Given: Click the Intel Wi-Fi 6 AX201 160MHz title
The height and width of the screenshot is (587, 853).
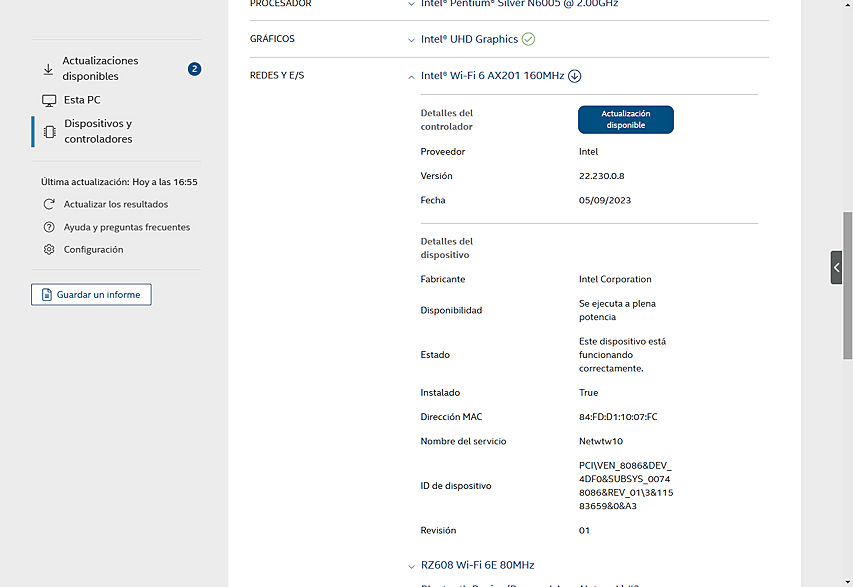Looking at the screenshot, I should (x=492, y=76).
